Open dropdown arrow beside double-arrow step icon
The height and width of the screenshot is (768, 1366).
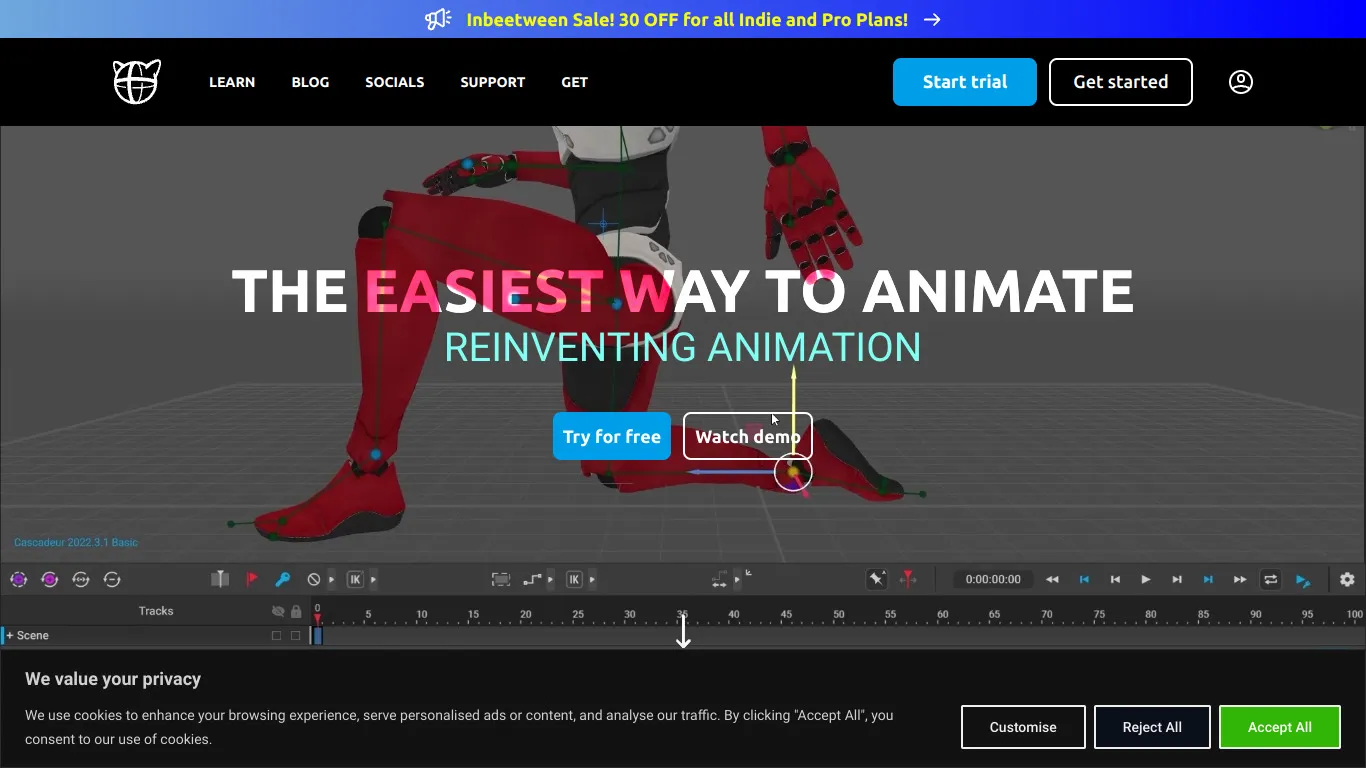pyautogui.click(x=738, y=579)
